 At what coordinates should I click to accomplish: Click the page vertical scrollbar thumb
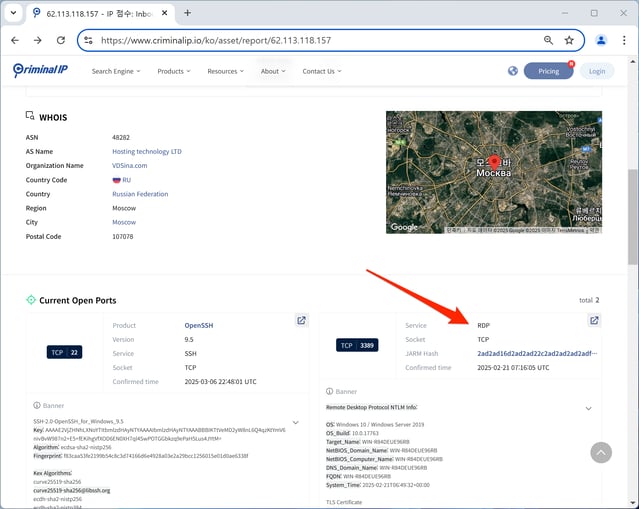pyautogui.click(x=632, y=217)
